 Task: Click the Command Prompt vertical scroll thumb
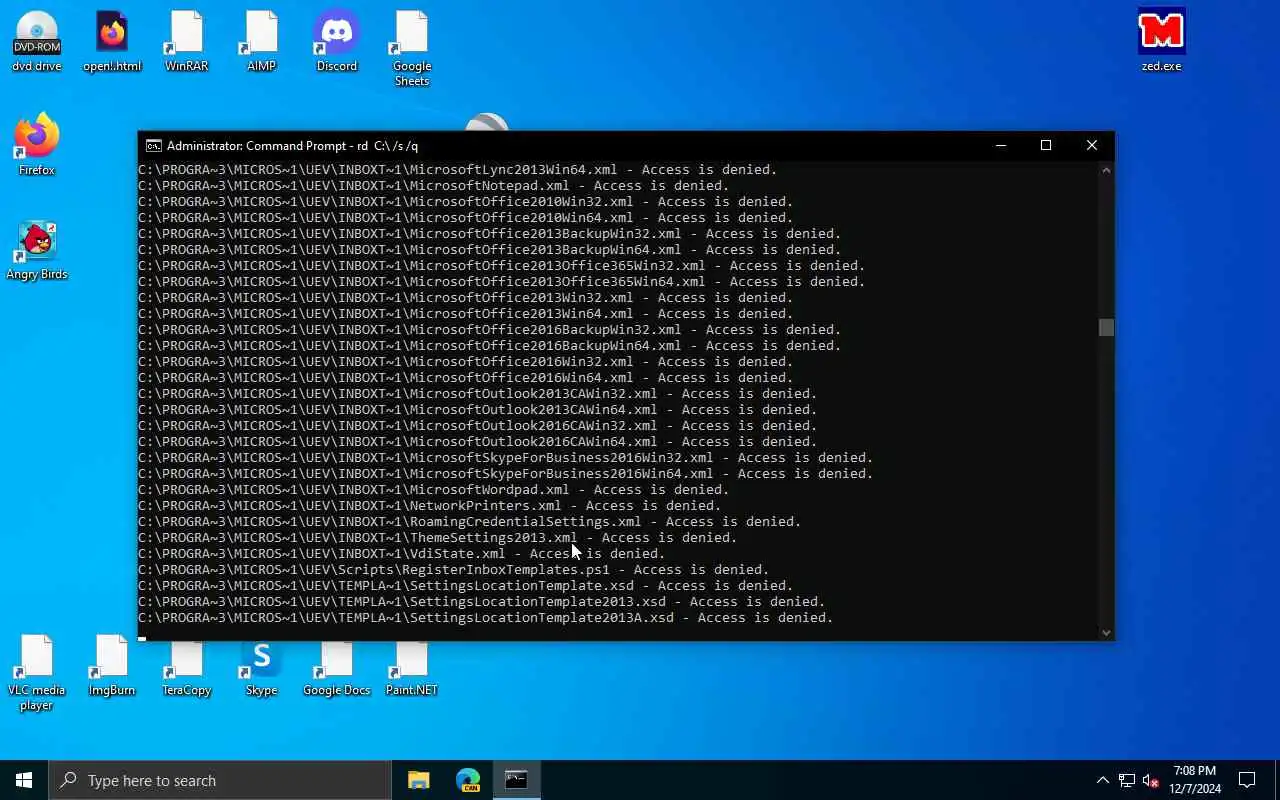tap(1106, 328)
